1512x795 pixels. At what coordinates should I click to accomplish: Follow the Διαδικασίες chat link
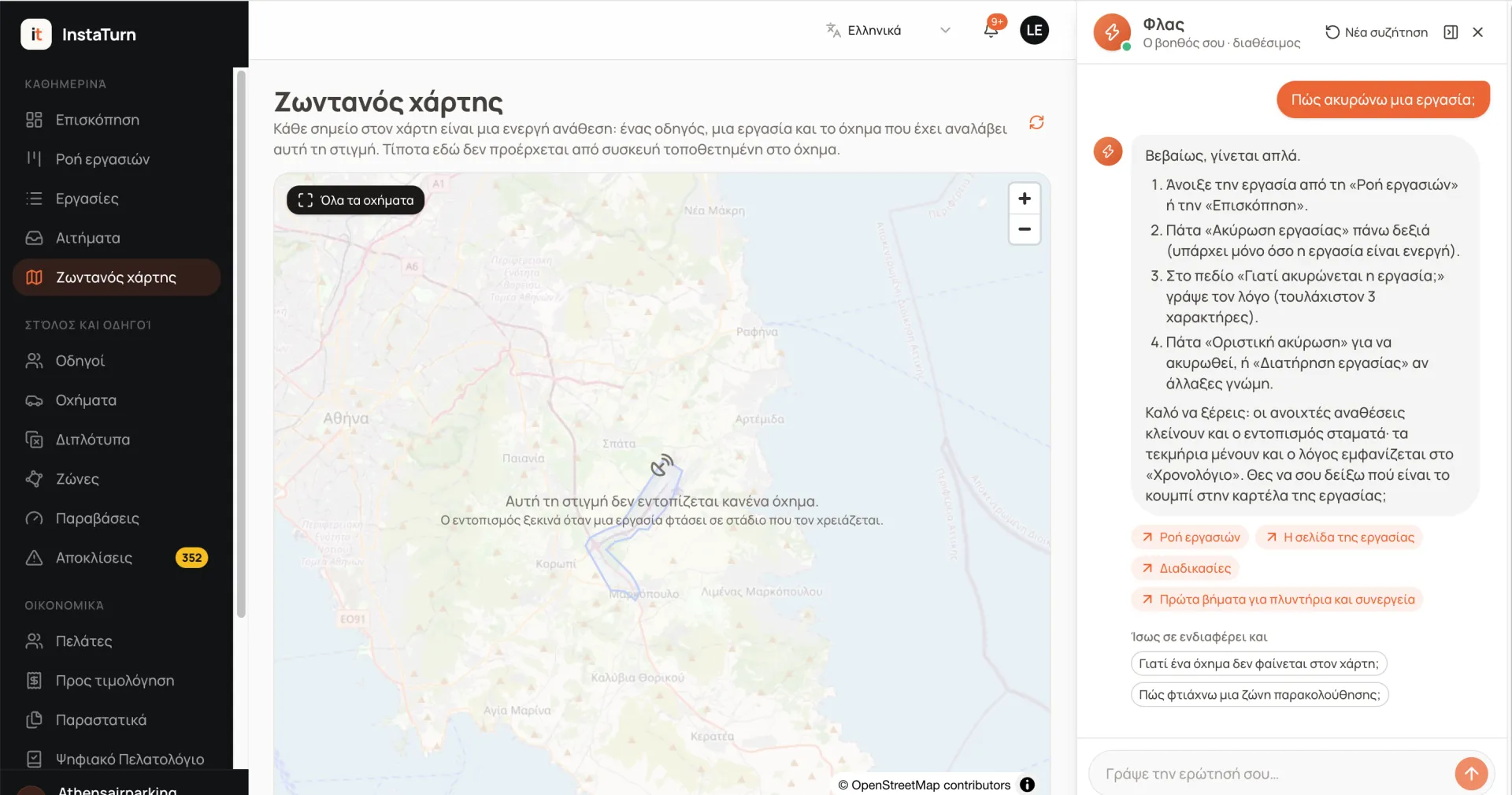(x=1185, y=568)
